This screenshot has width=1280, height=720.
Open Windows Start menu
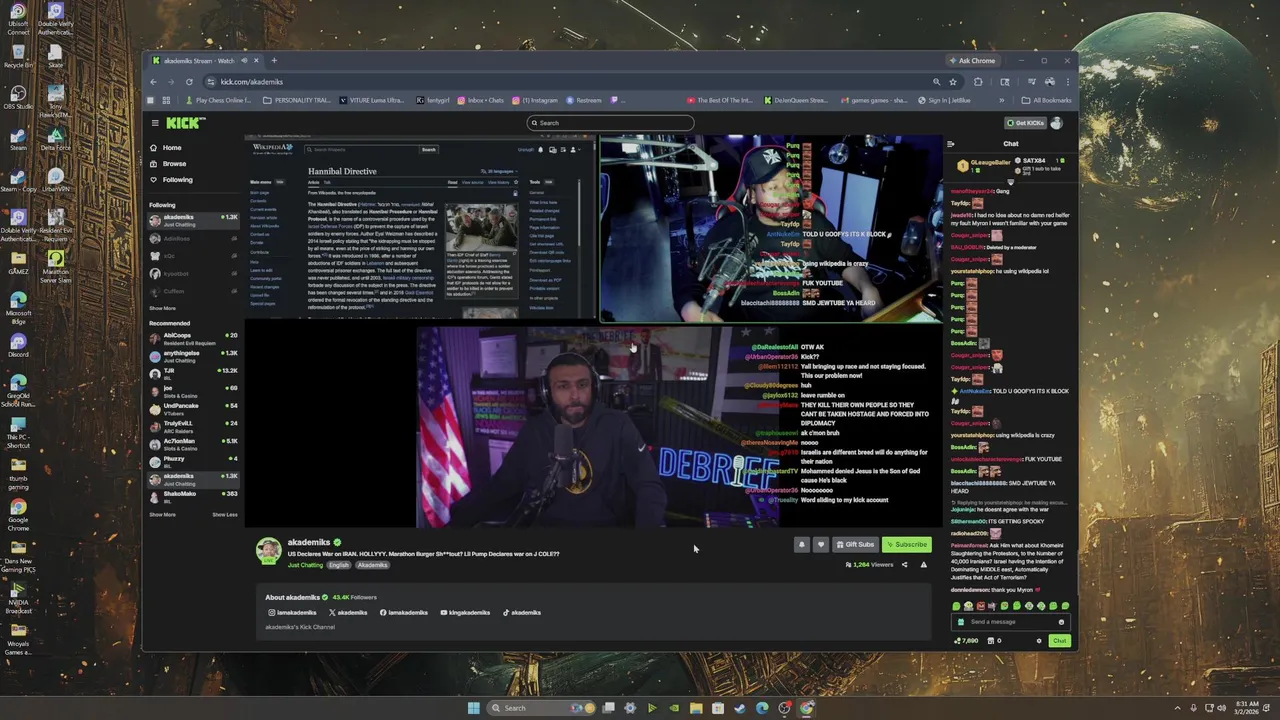coord(473,708)
